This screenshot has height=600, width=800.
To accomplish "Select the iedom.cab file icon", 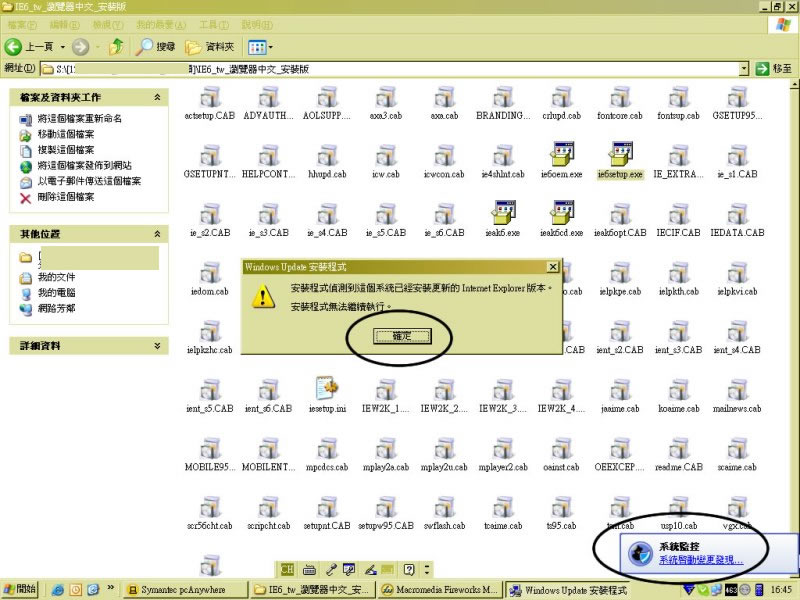I will [210, 272].
